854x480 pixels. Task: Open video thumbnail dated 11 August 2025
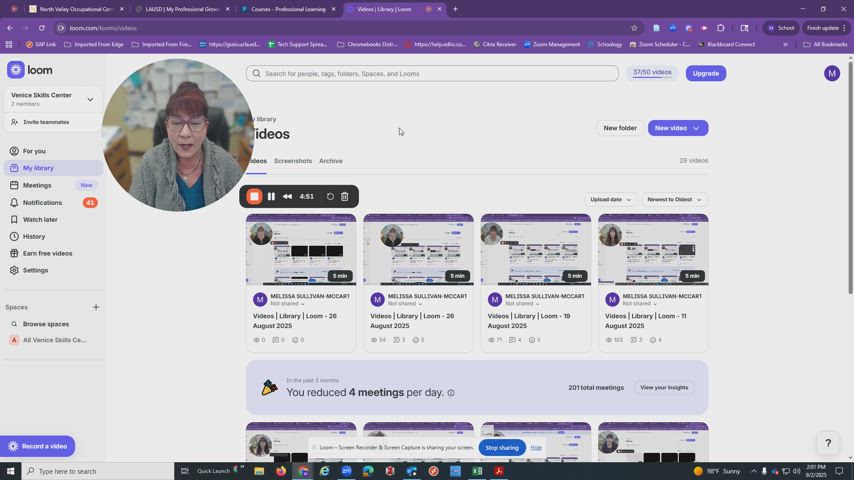[x=653, y=250]
